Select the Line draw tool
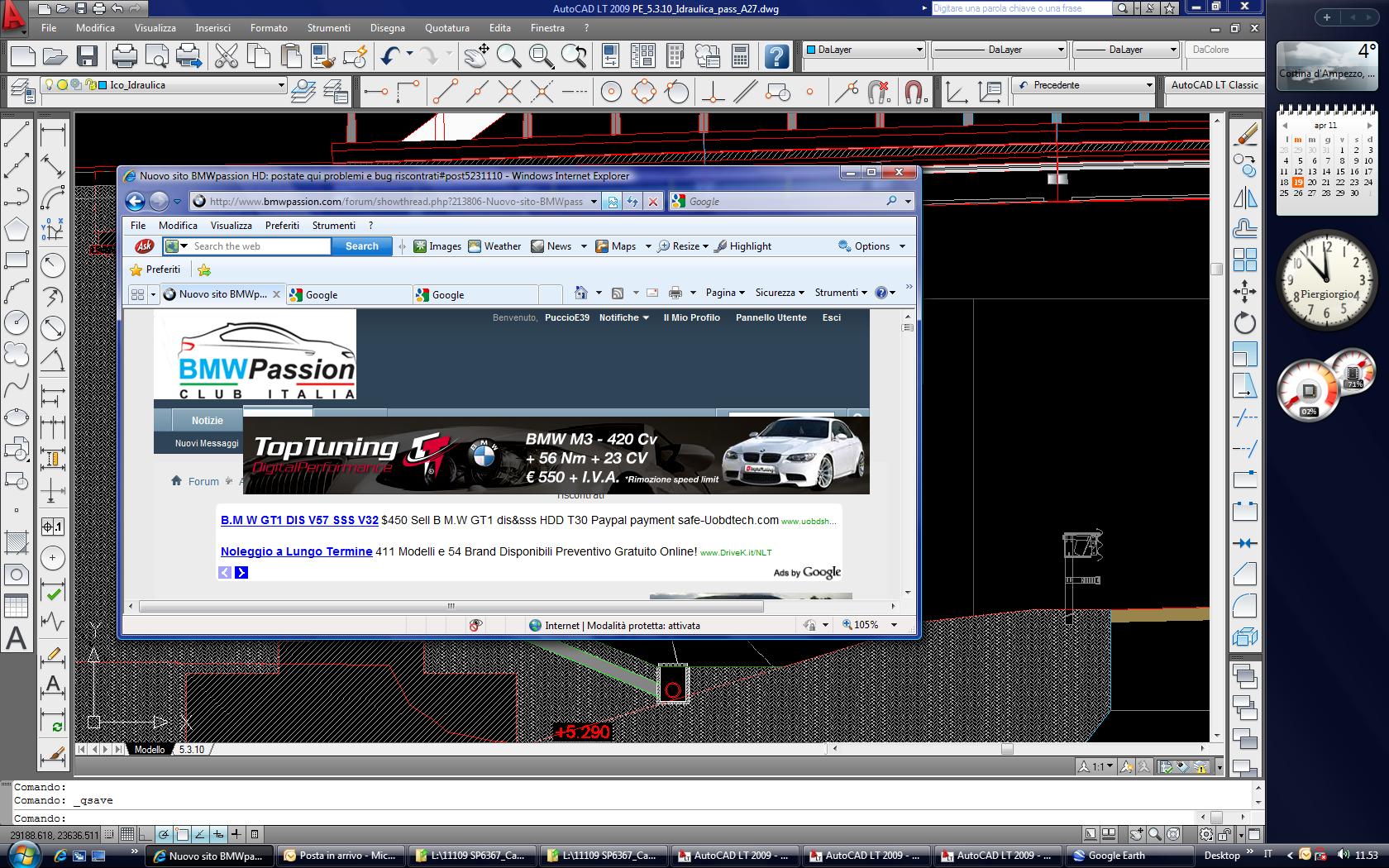The width and height of the screenshot is (1389, 868). click(x=17, y=134)
